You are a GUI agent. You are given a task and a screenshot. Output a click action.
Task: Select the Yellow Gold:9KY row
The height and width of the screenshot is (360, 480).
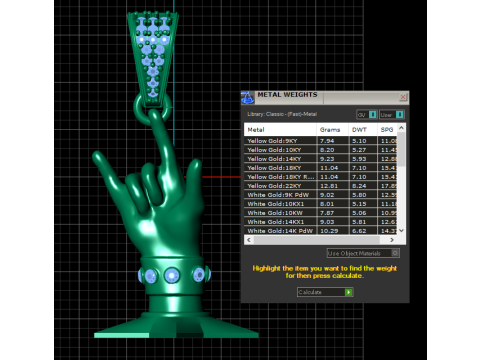(x=321, y=141)
